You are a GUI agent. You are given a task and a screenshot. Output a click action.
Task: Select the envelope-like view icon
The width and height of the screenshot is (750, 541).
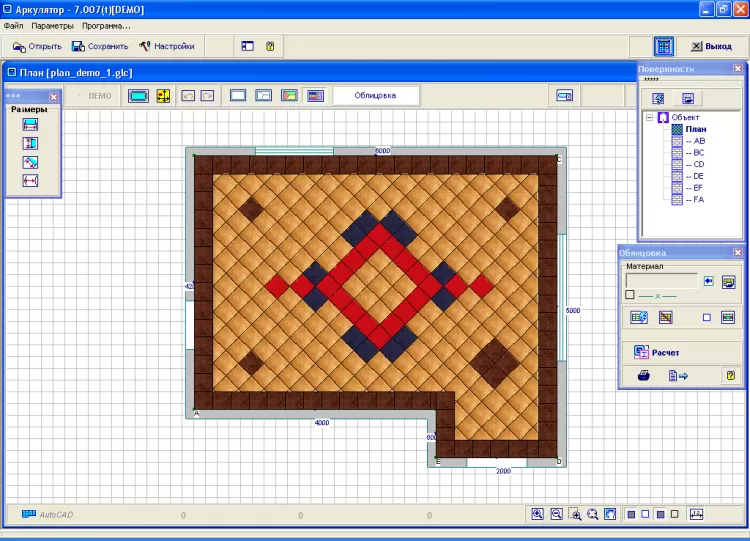tap(264, 95)
